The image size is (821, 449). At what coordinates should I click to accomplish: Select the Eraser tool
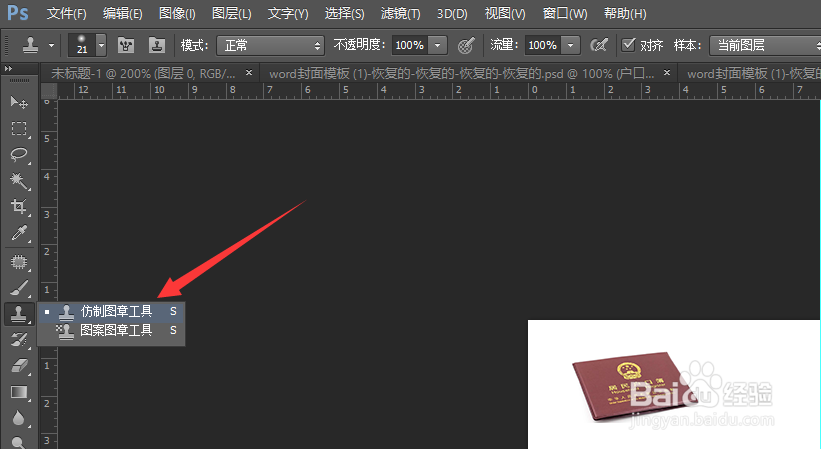click(19, 366)
